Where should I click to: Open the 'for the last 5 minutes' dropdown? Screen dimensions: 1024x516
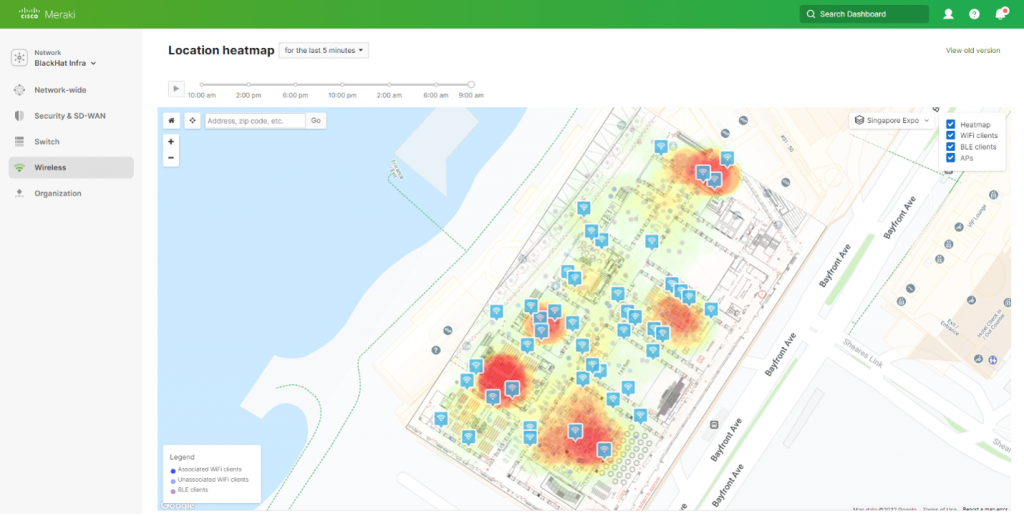(324, 50)
